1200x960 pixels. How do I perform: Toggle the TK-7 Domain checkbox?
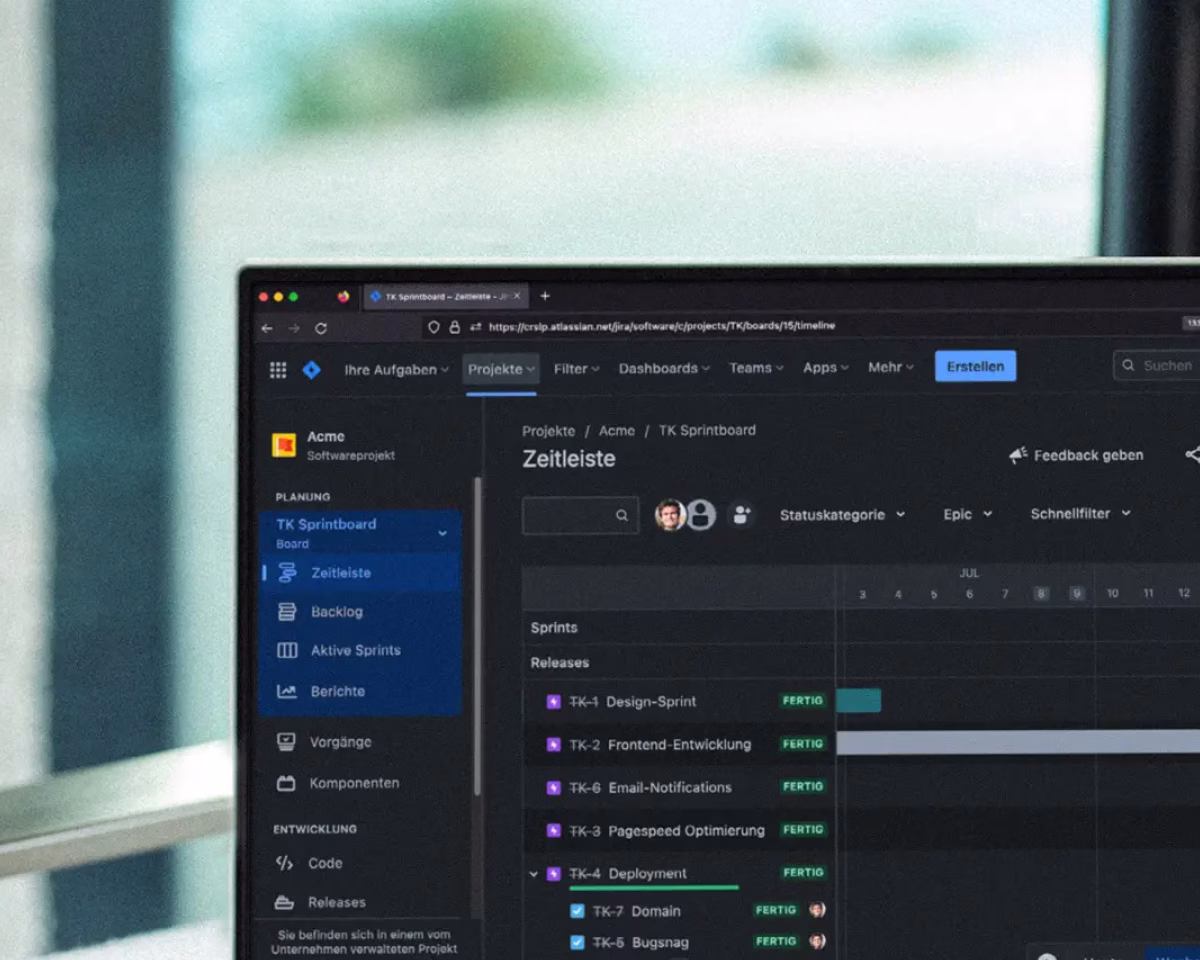577,911
